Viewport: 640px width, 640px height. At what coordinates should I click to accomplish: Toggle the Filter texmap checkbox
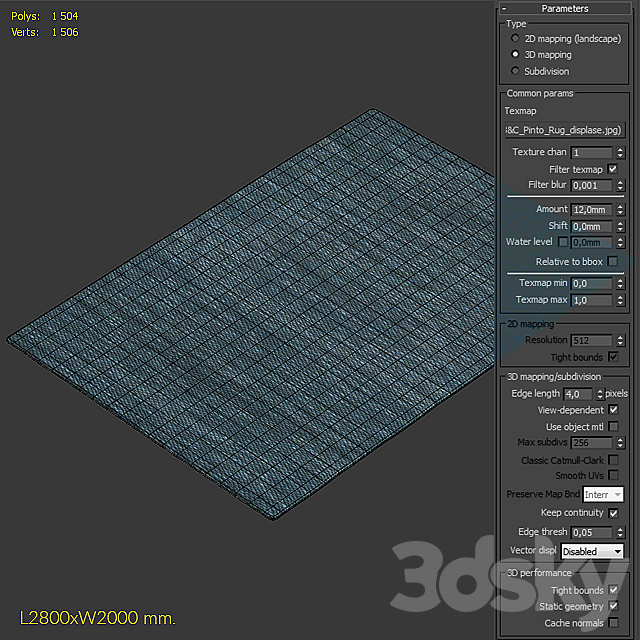coord(613,169)
